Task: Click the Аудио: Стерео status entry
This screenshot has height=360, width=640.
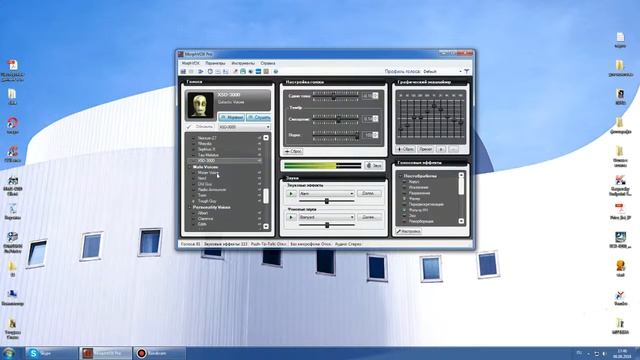Action: click(x=348, y=244)
